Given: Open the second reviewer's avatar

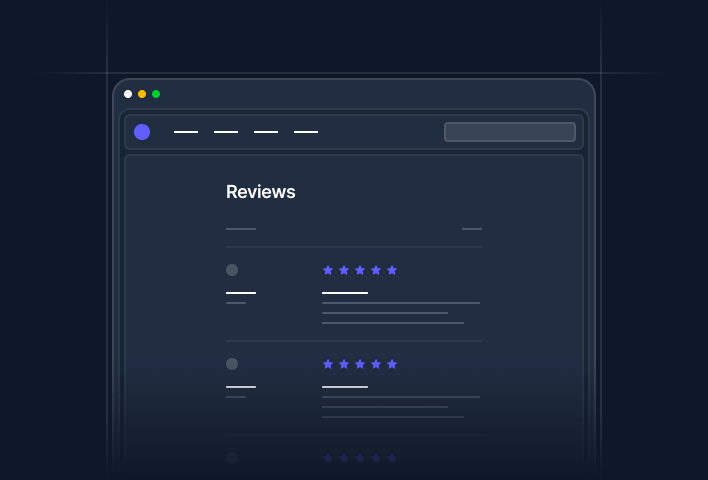Looking at the screenshot, I should (x=232, y=364).
